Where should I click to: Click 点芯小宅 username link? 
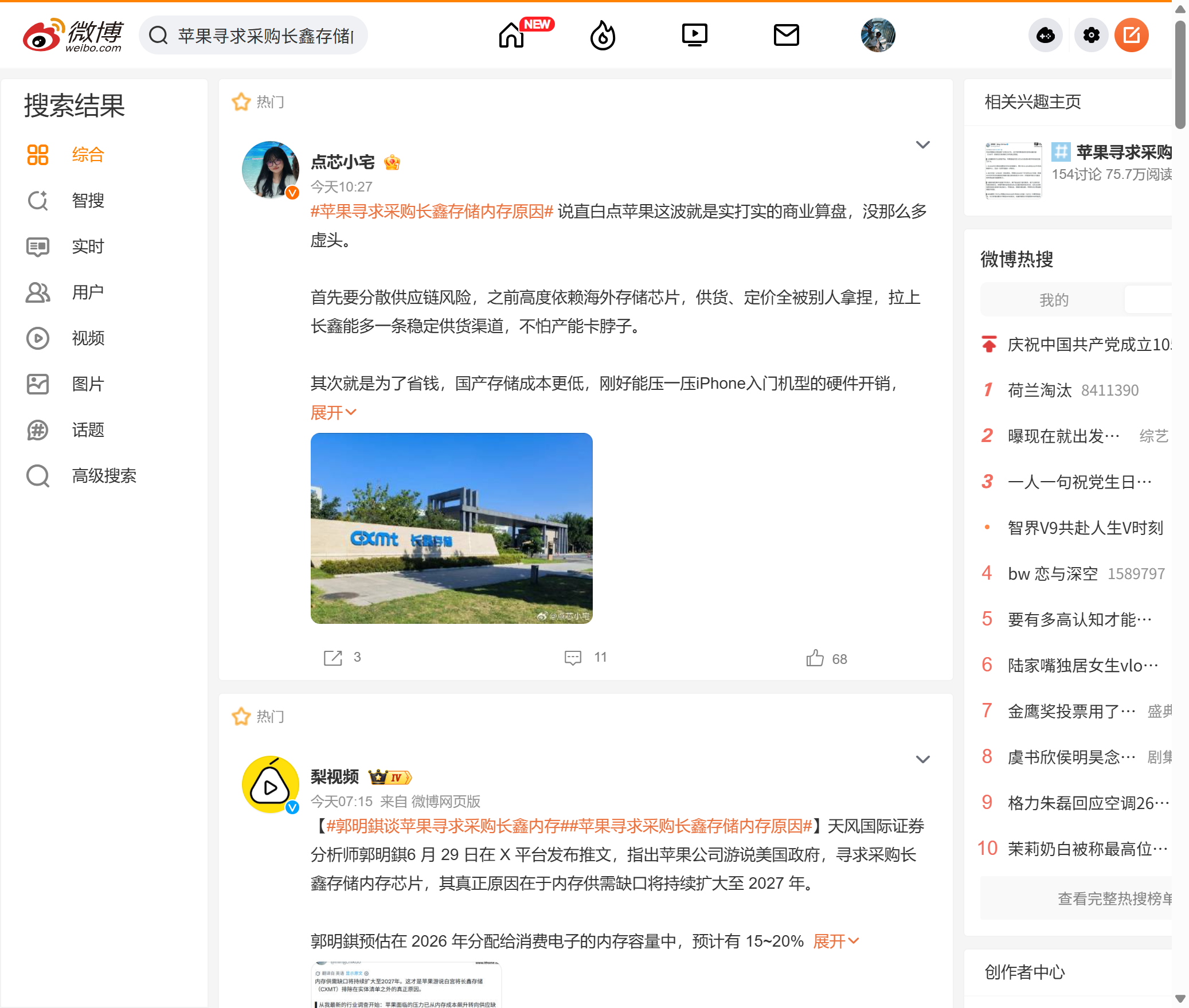click(342, 162)
